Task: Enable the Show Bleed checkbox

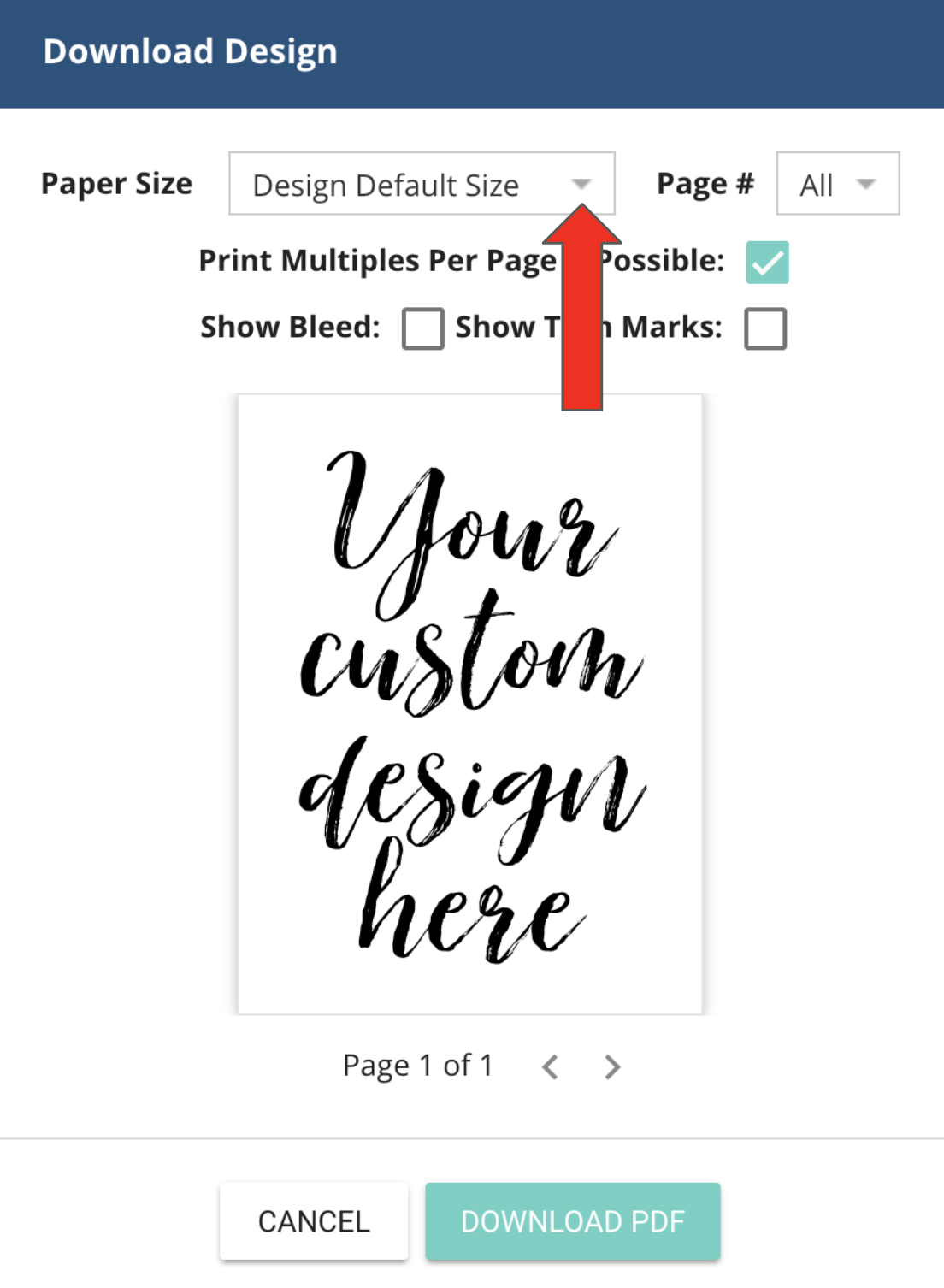Action: [x=423, y=328]
